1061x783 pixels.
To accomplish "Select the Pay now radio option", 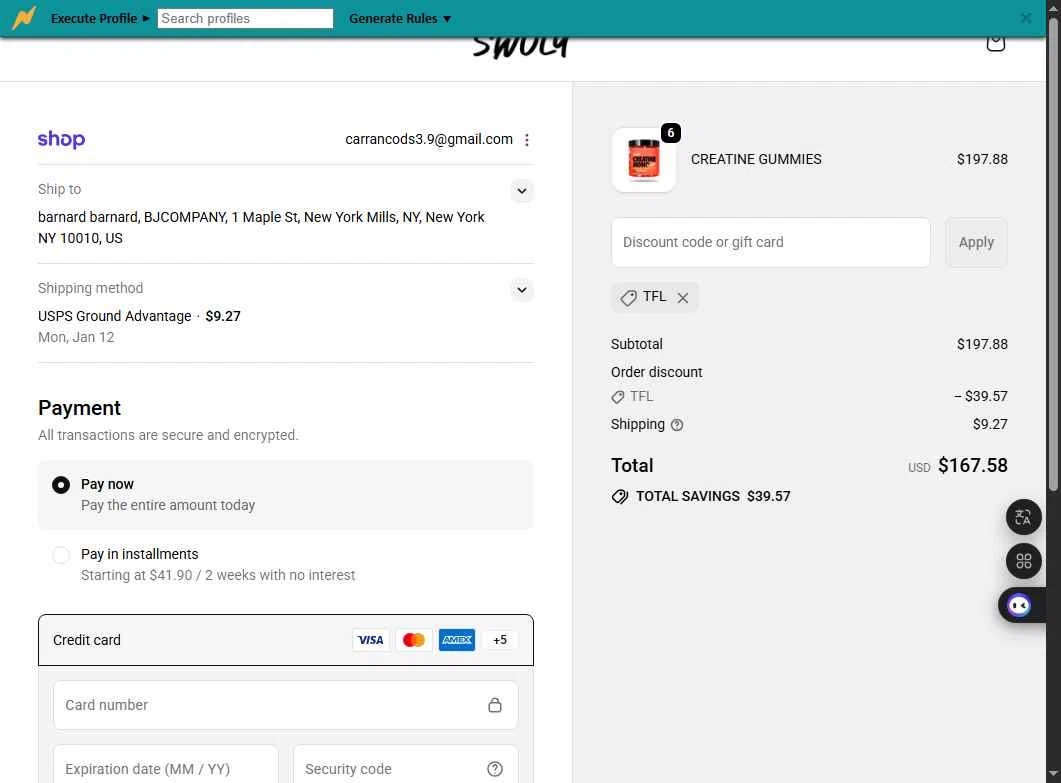I will point(61,485).
